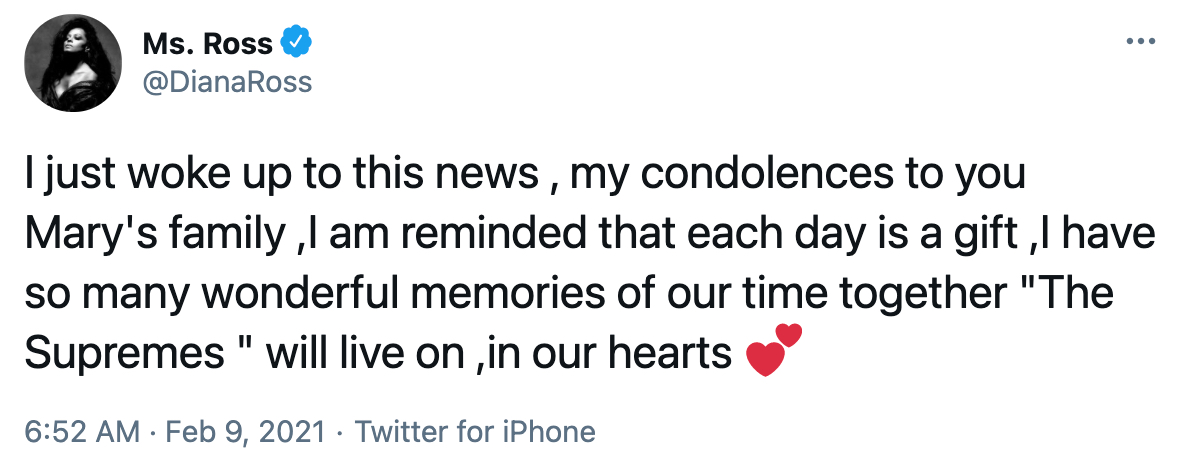Visit the @DianaRoss handle link
The height and width of the screenshot is (476, 1188).
tap(228, 80)
